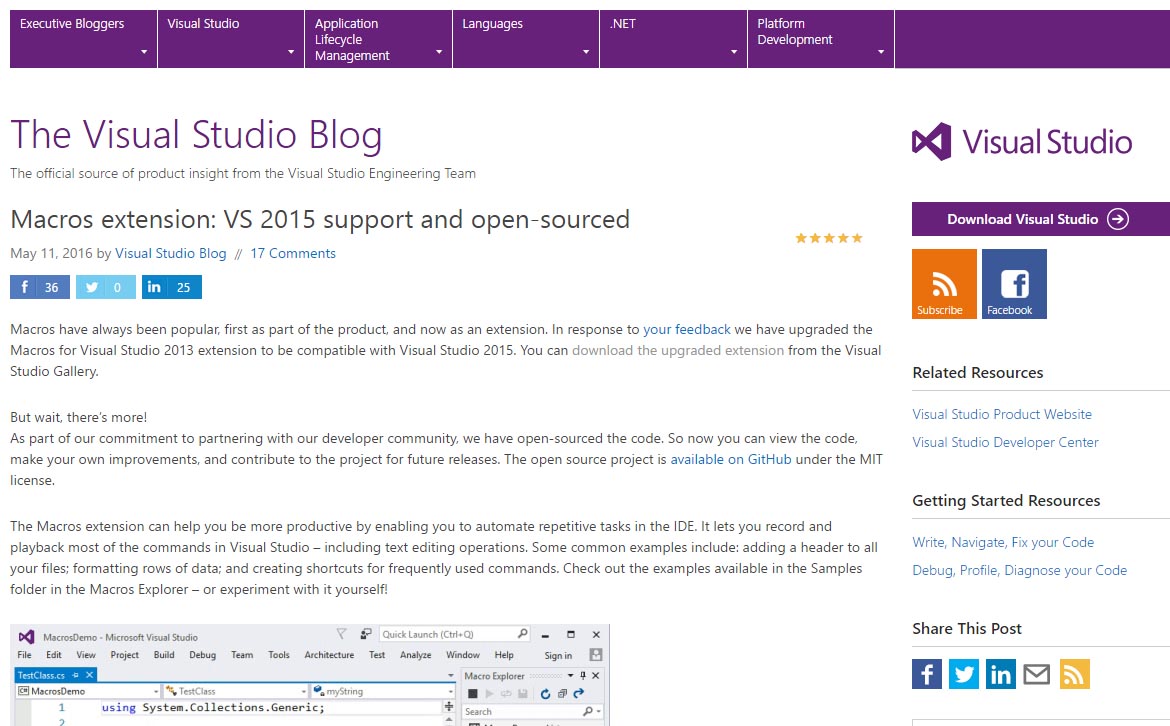Click the LinkedIn icon under Share This Post
This screenshot has height=726, width=1170.
[x=1000, y=674]
